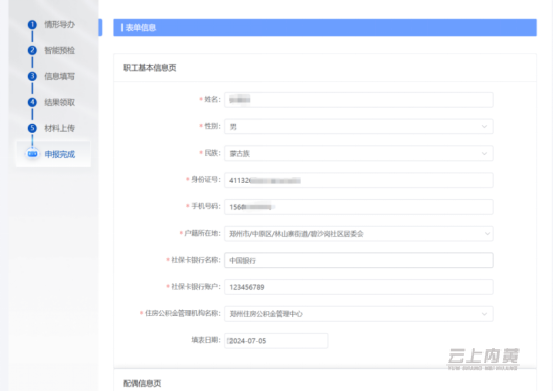Open the 民族 dropdown showing 蒙古族
The image size is (554, 392).
coord(359,153)
